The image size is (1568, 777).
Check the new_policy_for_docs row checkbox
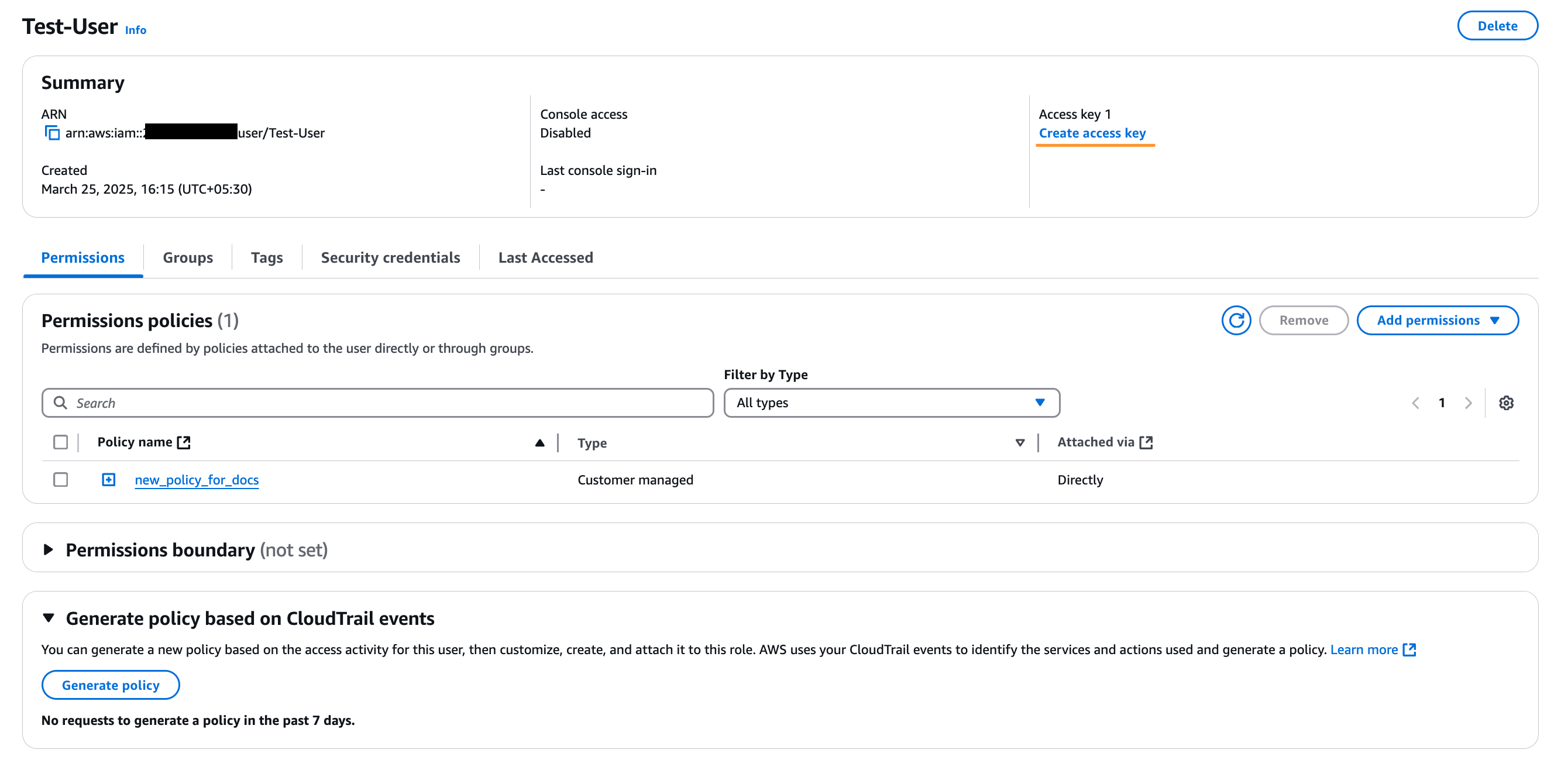point(60,480)
